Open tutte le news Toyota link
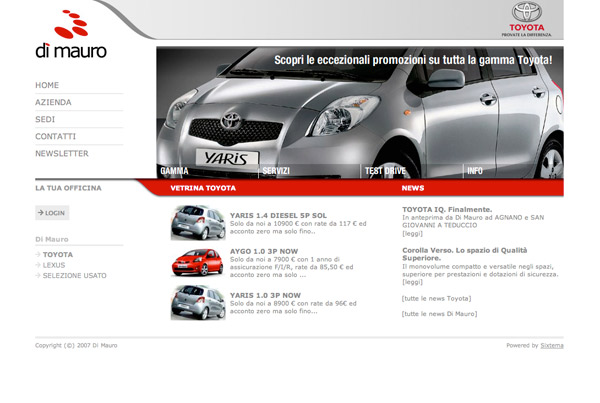Image resolution: width=600 pixels, height=403 pixels. (x=436, y=299)
